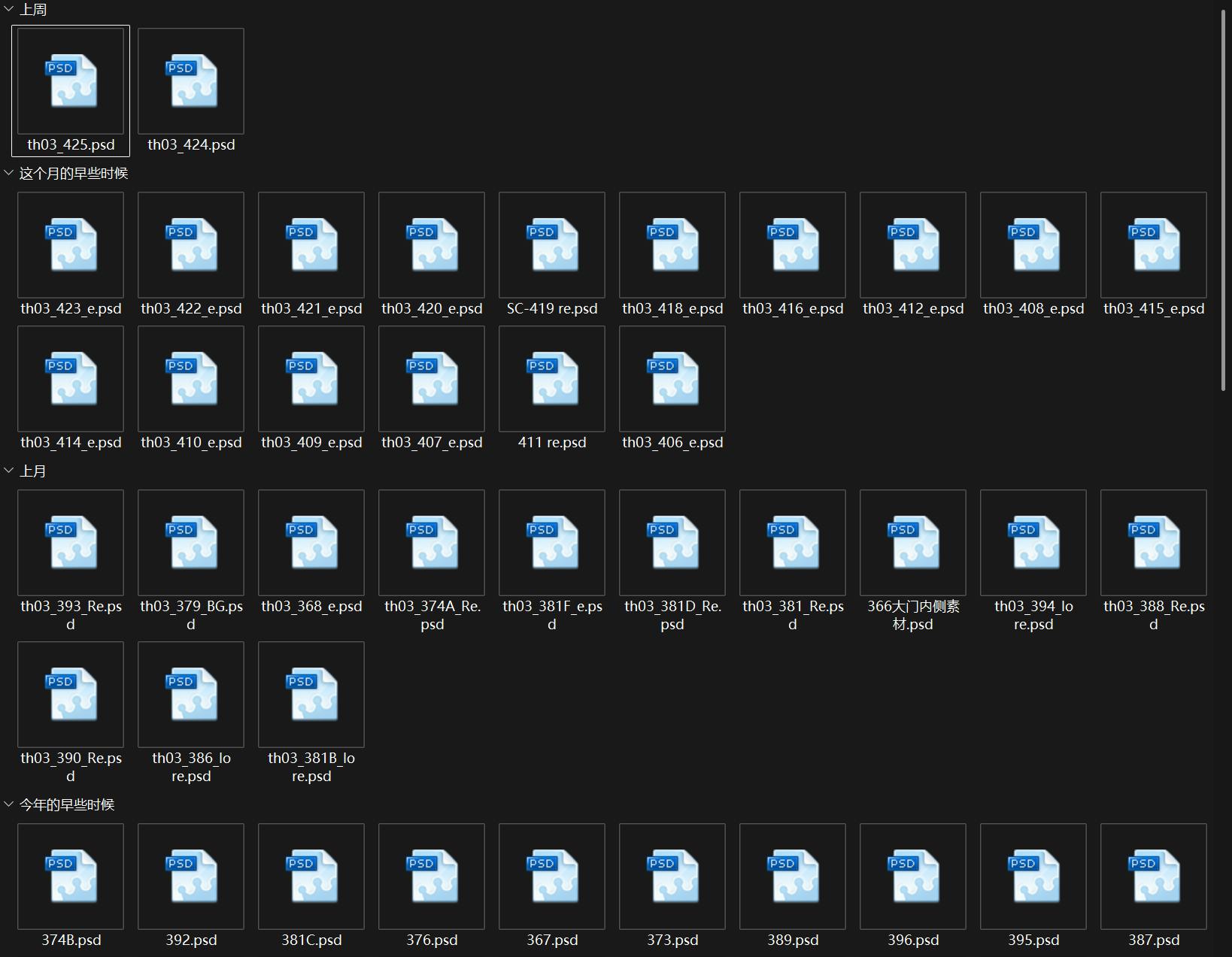Select the SC-419 re.psd file icon
The width and height of the screenshot is (1232, 957).
coord(552,245)
